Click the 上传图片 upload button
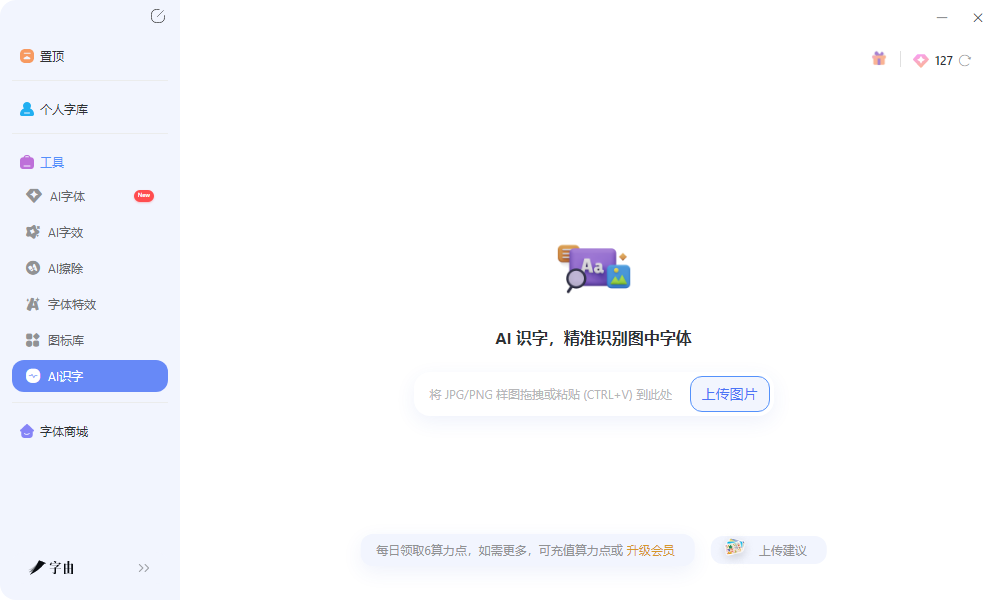1007x600 pixels. [730, 394]
